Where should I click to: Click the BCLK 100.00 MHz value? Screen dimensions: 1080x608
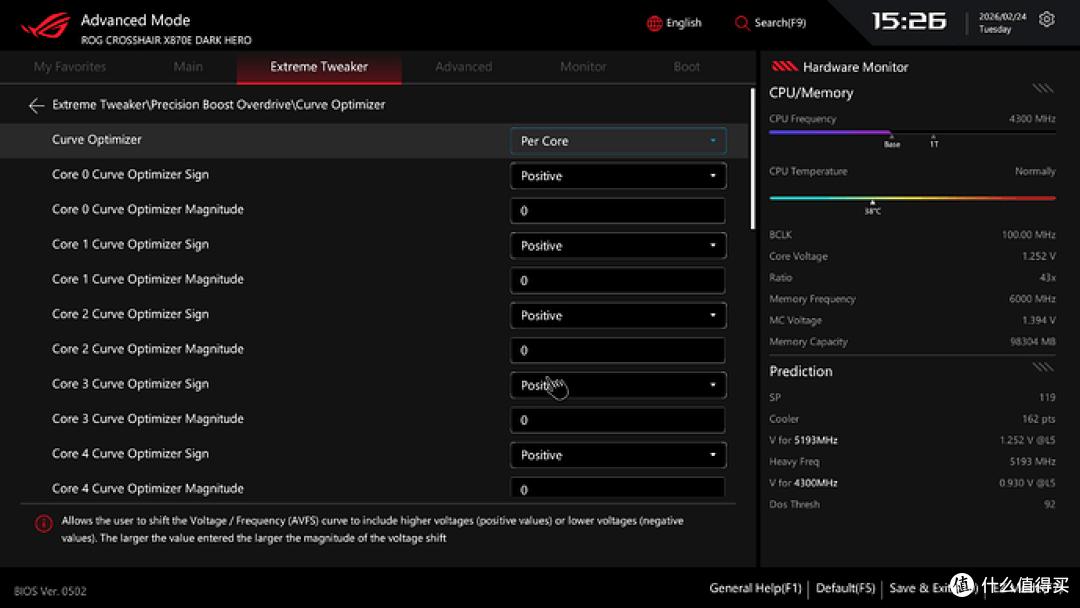(x=1028, y=235)
